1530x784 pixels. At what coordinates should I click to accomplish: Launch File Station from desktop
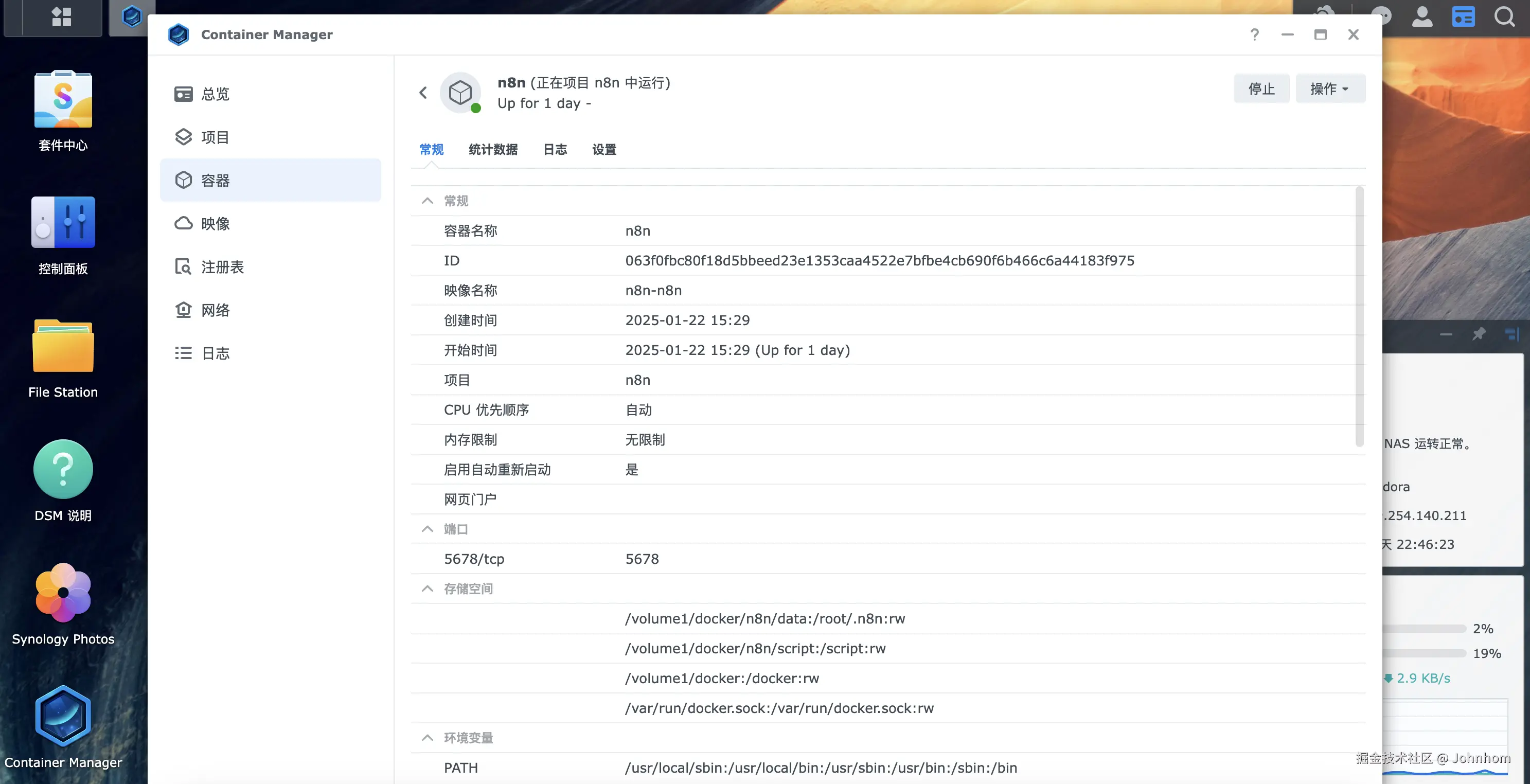pyautogui.click(x=63, y=346)
